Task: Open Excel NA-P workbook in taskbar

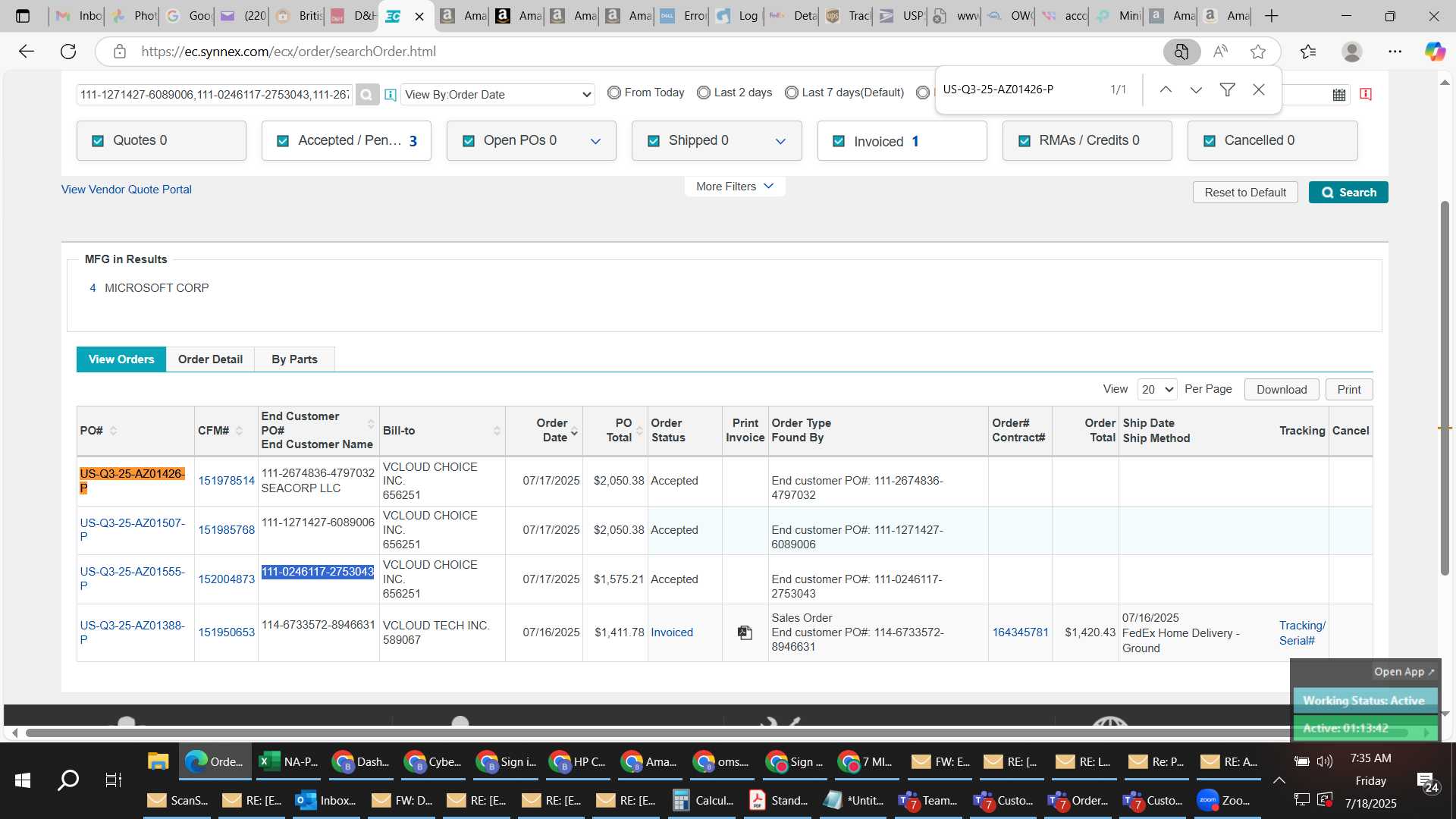Action: pyautogui.click(x=289, y=761)
